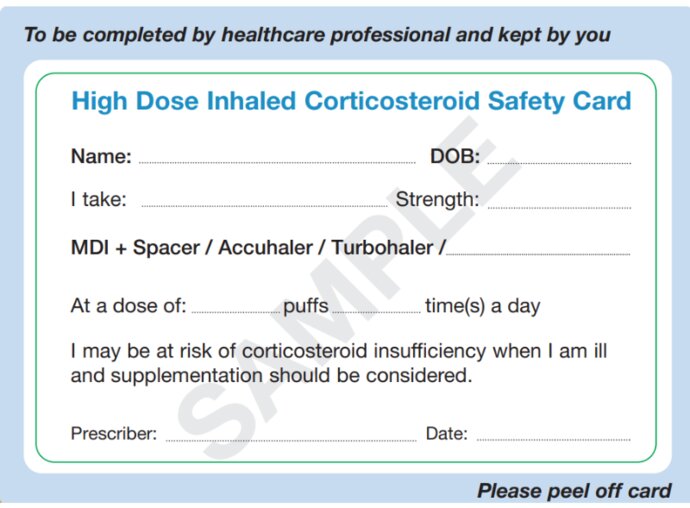Click the 'Strength:' label

(x=437, y=200)
